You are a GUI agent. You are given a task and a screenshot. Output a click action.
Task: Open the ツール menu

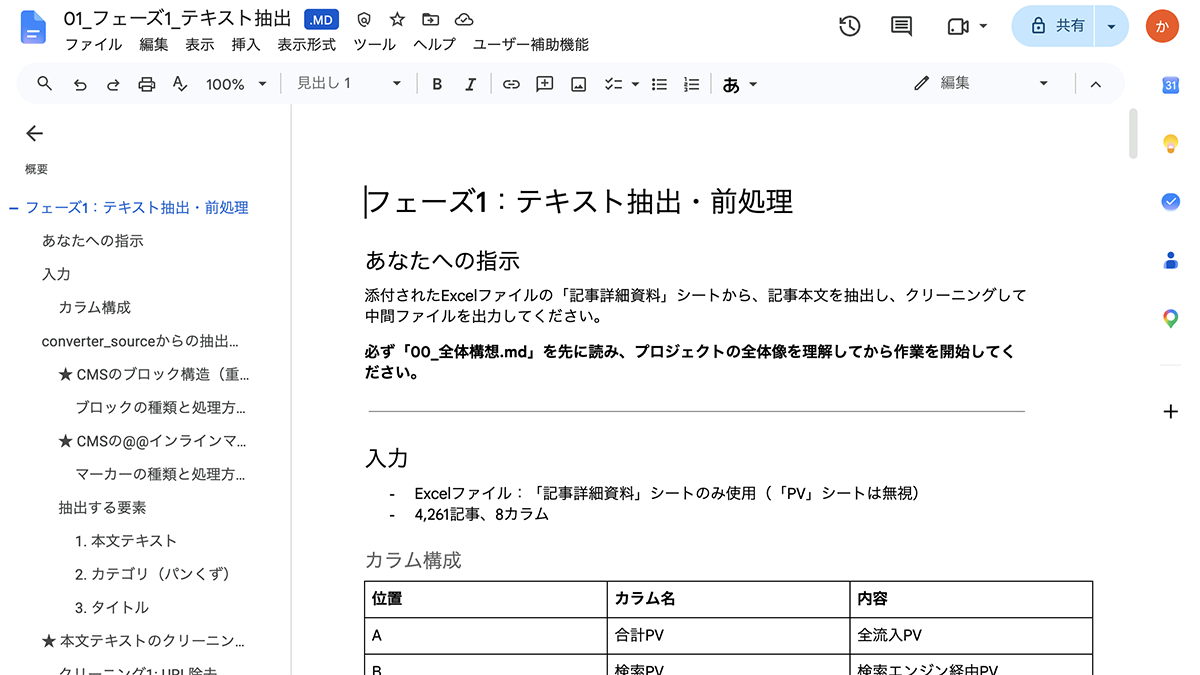coord(374,45)
